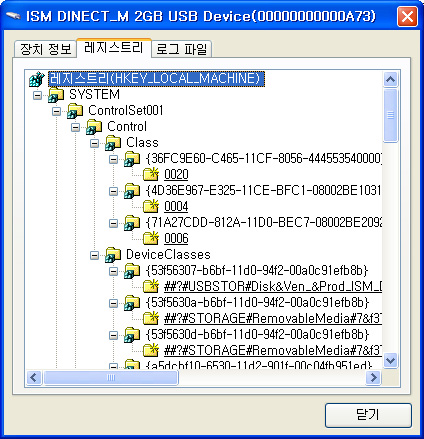Click the vertical scrollbar up arrow

pos(391,80)
